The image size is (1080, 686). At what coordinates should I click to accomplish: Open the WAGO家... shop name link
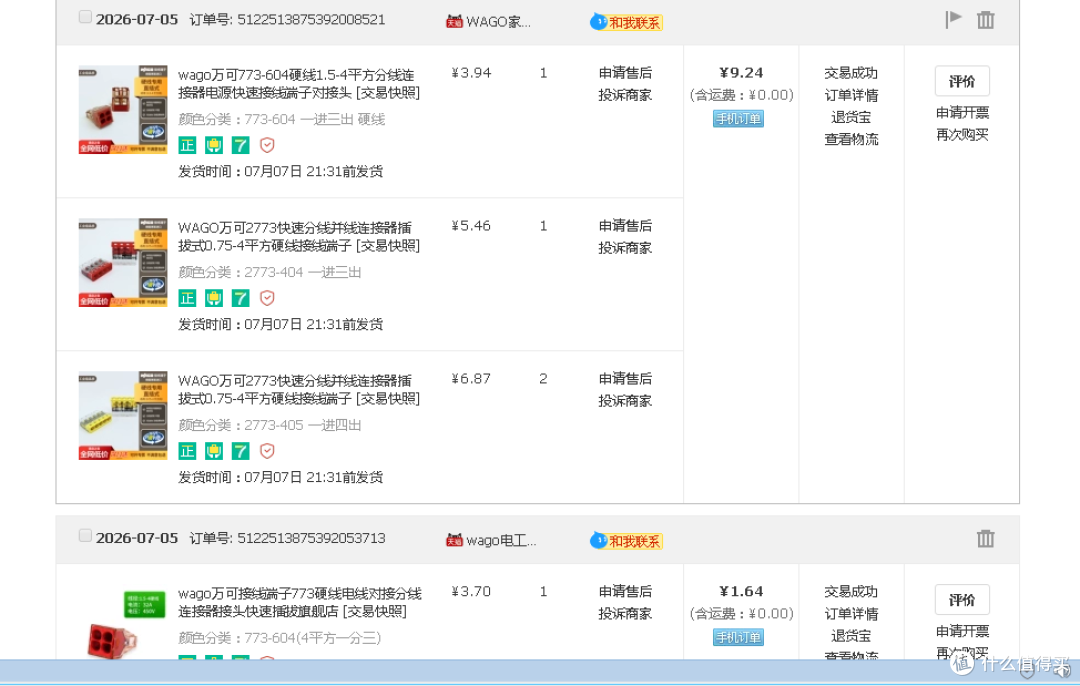tap(498, 22)
